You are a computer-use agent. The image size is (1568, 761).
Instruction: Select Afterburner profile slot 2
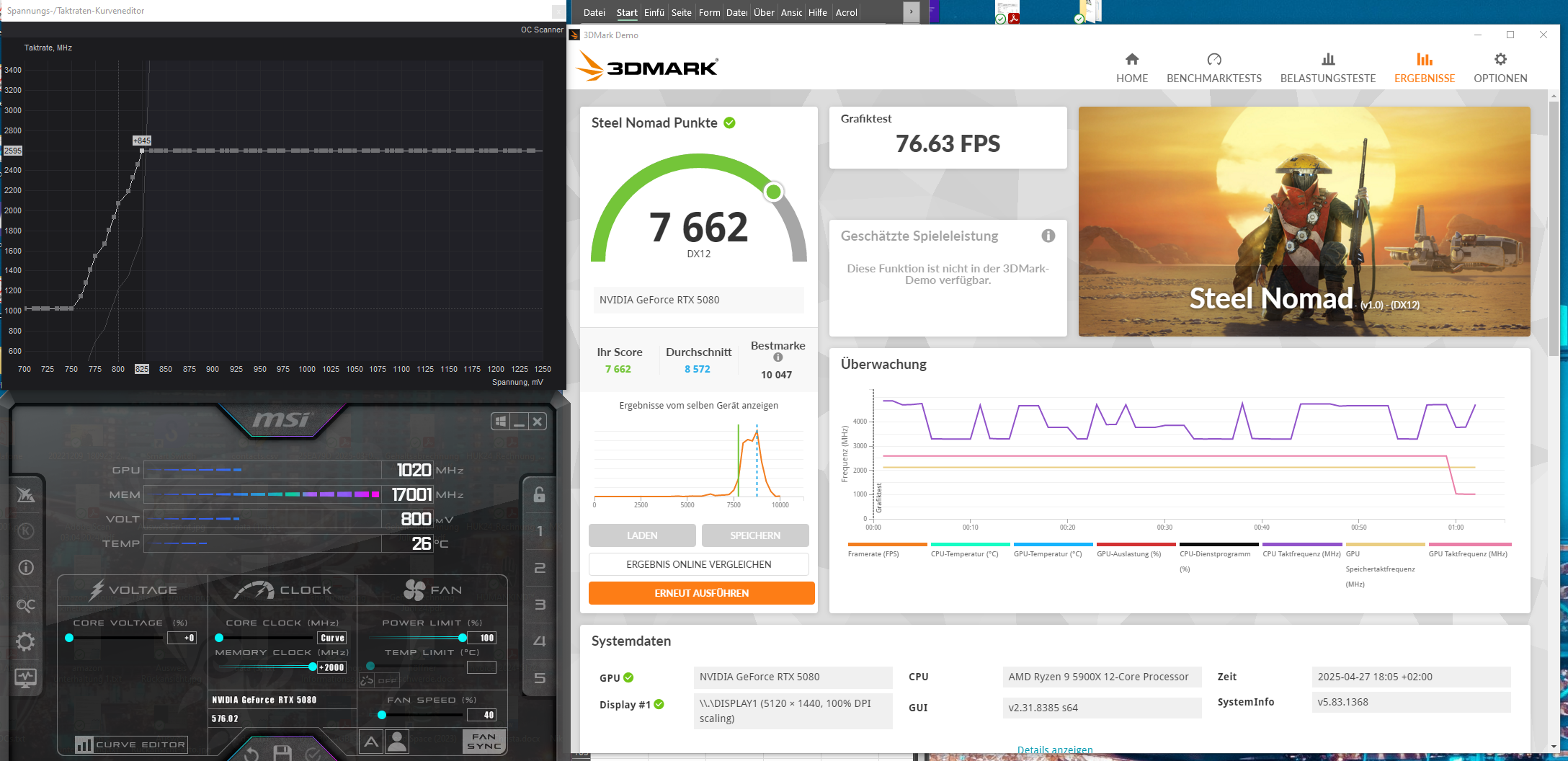tap(539, 568)
